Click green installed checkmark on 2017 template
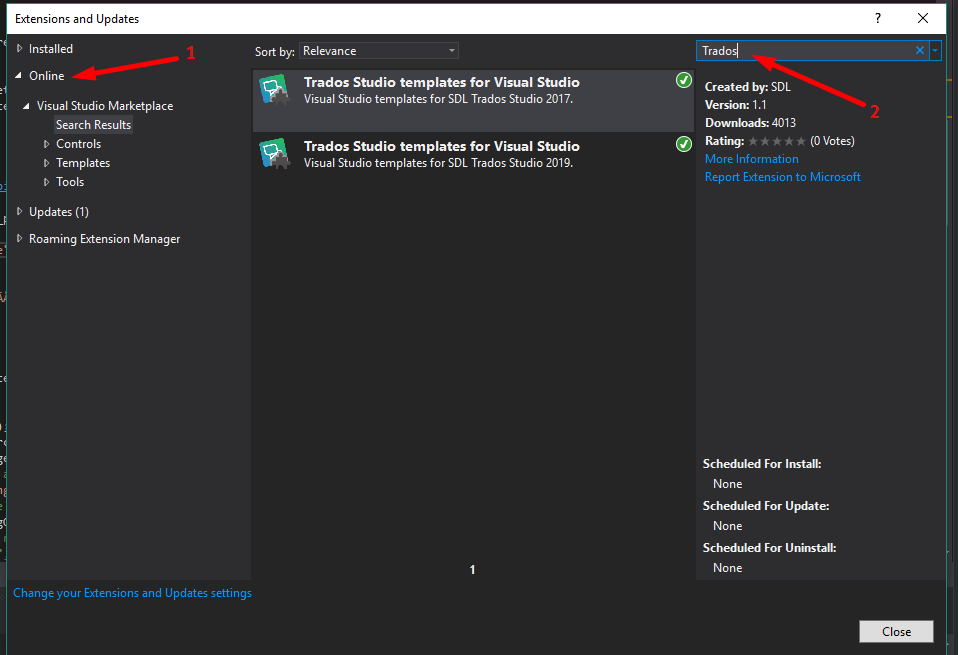Image resolution: width=958 pixels, height=655 pixels. 684,81
